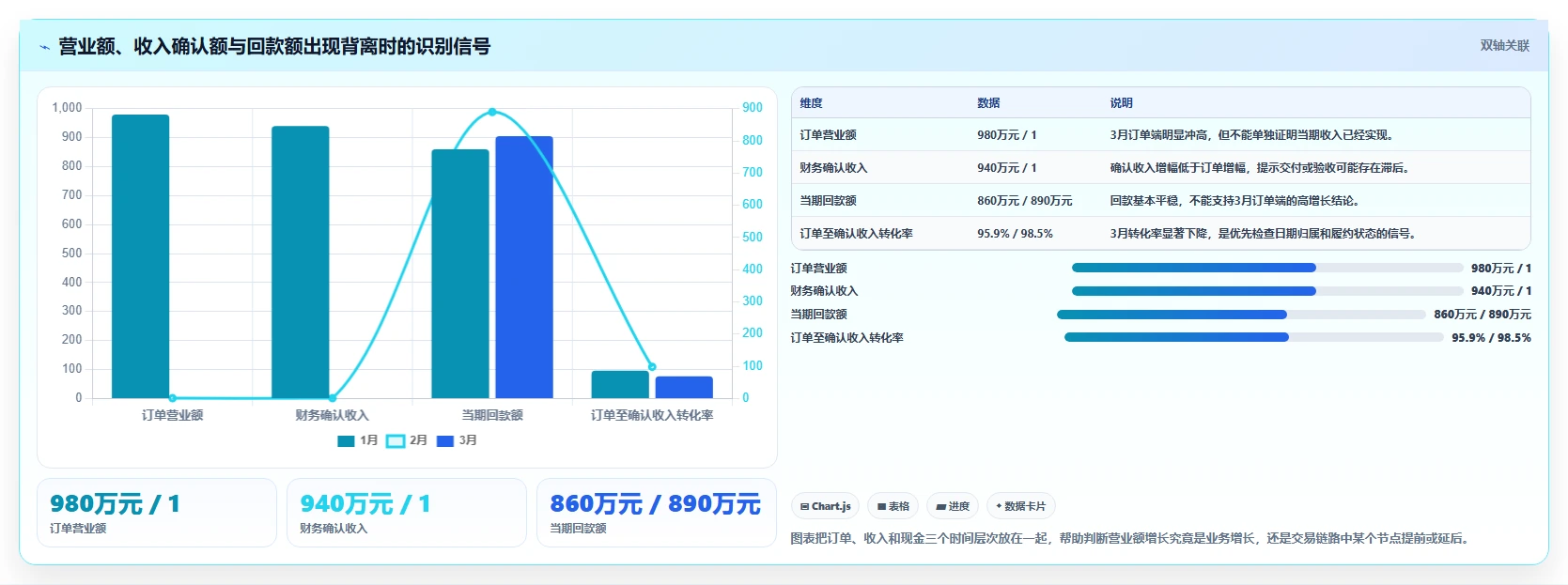Click the 说明 column header
Screen dimensions: 1568x585
click(1121, 103)
